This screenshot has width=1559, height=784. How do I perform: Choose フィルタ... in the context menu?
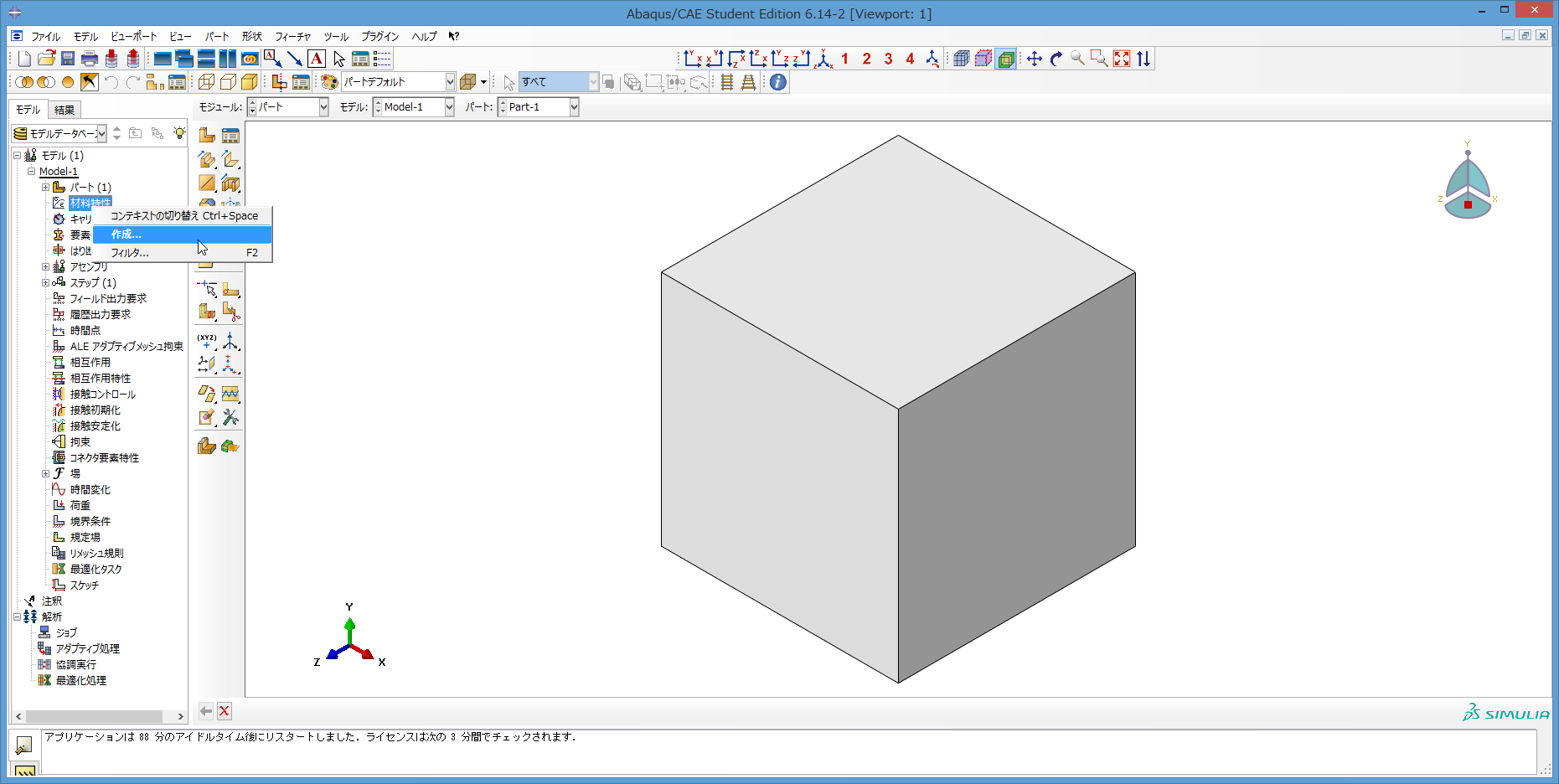[x=183, y=253]
